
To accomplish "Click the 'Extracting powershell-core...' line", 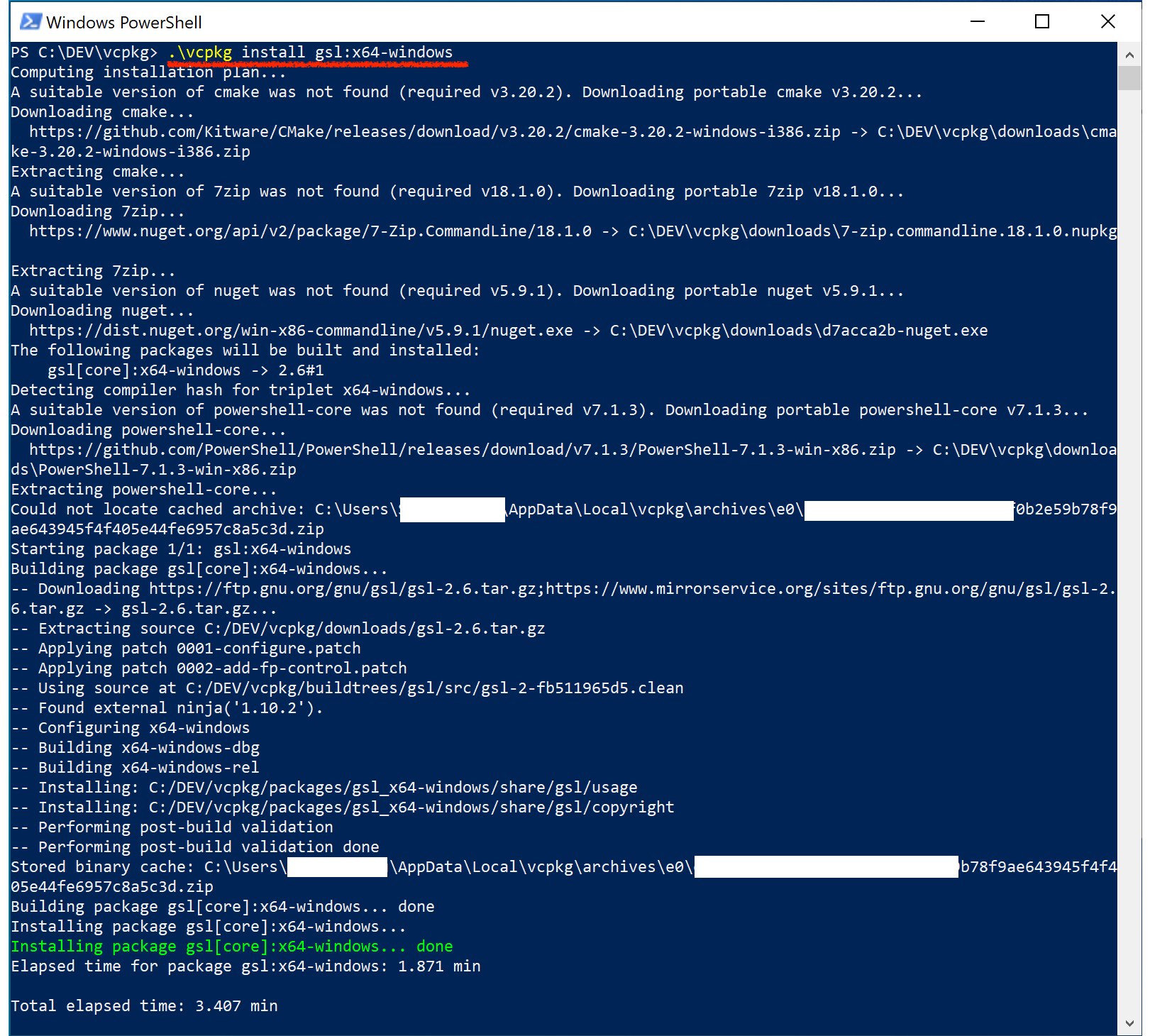I will (144, 490).
